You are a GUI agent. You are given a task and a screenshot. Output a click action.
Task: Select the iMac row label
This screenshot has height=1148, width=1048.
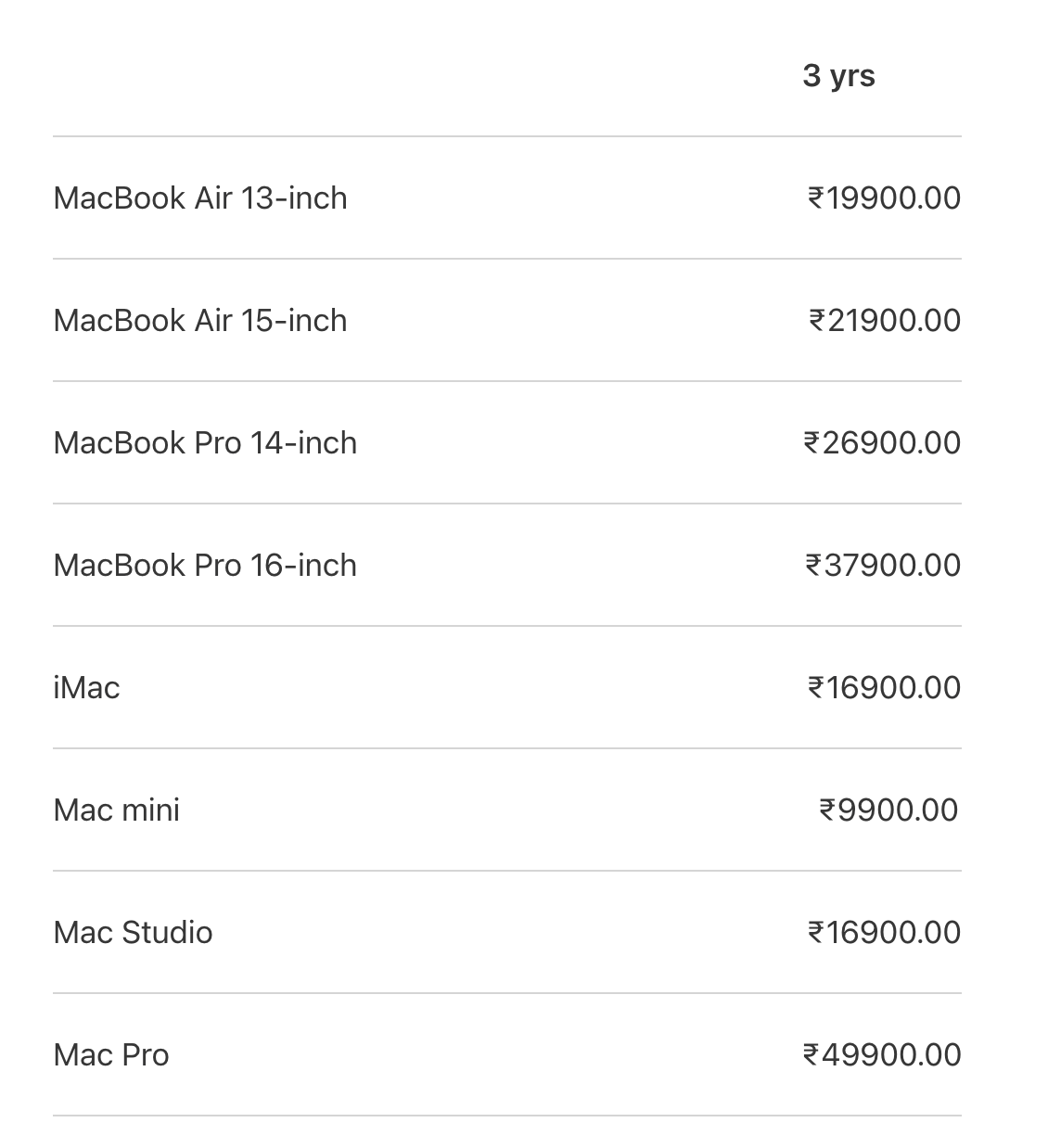point(87,687)
